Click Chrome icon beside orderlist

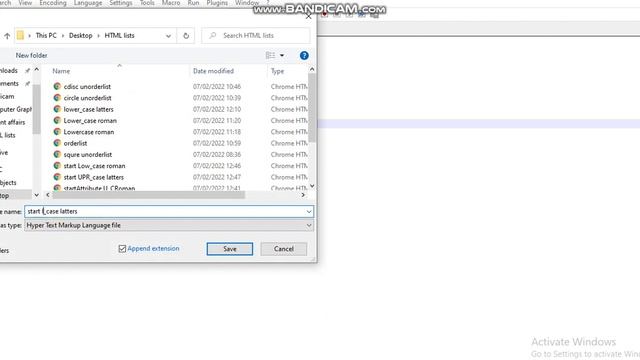click(x=57, y=143)
